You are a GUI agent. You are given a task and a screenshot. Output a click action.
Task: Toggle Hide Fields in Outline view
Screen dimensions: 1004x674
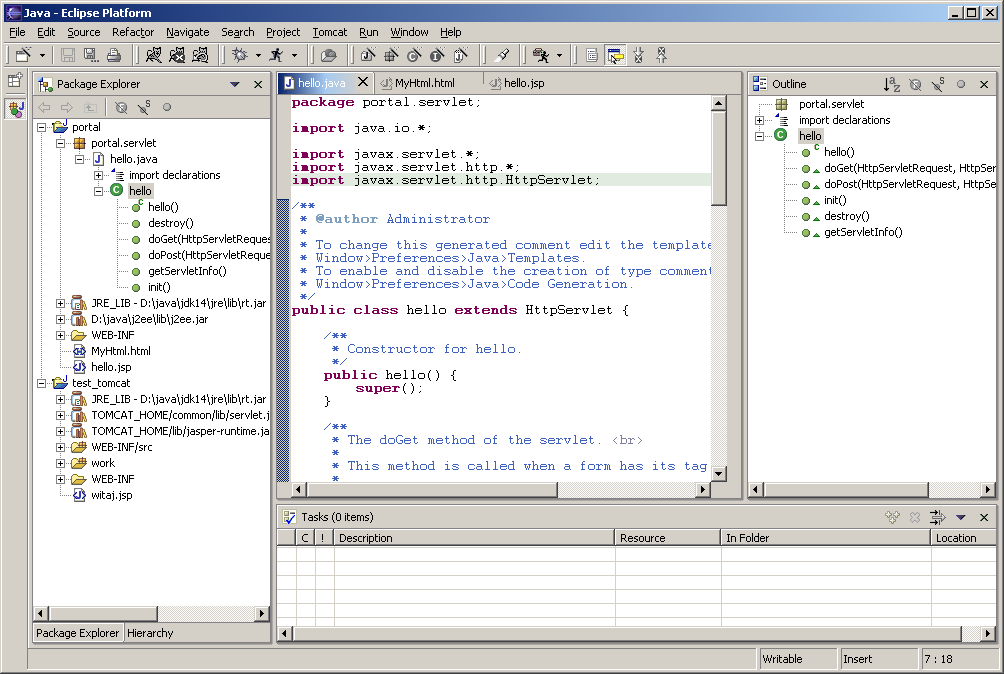(x=916, y=84)
